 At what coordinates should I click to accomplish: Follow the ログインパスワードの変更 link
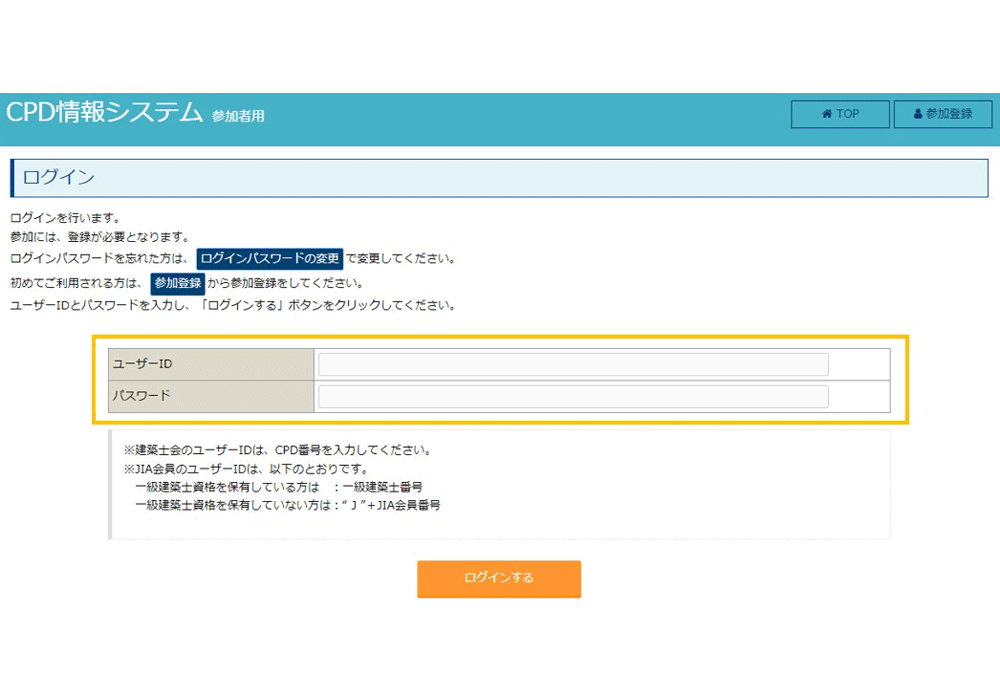(270, 259)
